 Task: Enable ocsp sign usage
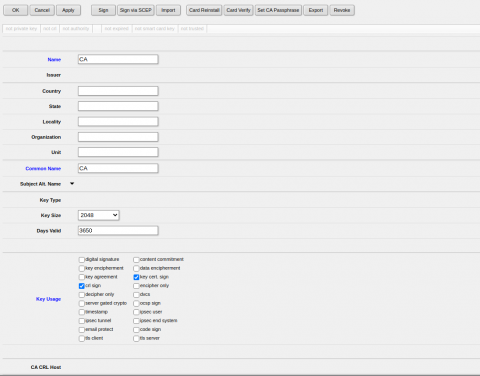136,303
